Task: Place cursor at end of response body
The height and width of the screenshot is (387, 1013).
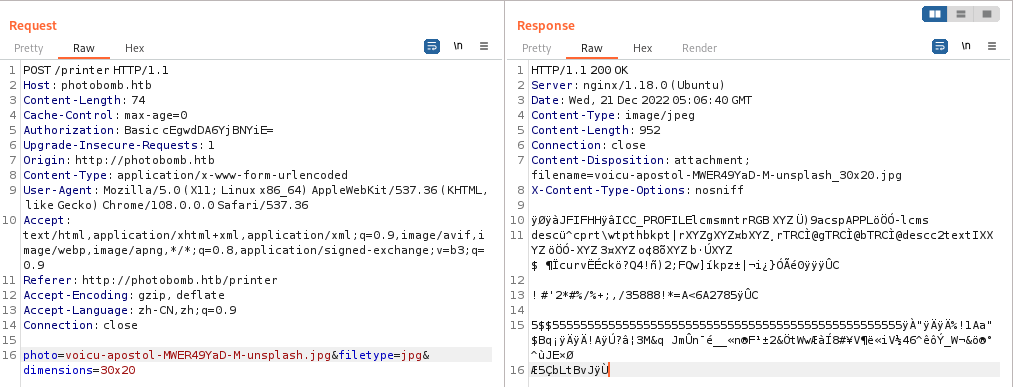Action: point(609,370)
